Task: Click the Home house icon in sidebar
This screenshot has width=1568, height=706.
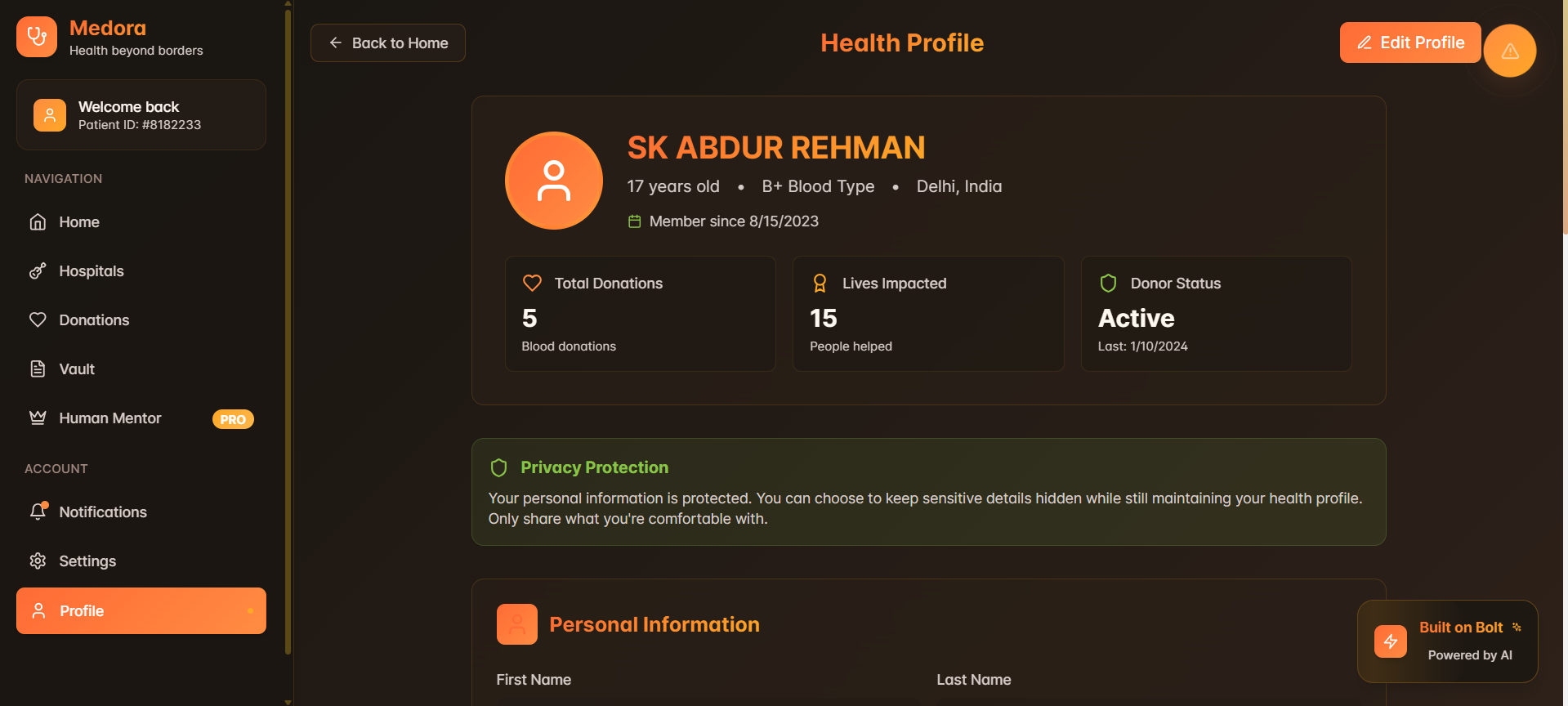Action: (x=38, y=222)
